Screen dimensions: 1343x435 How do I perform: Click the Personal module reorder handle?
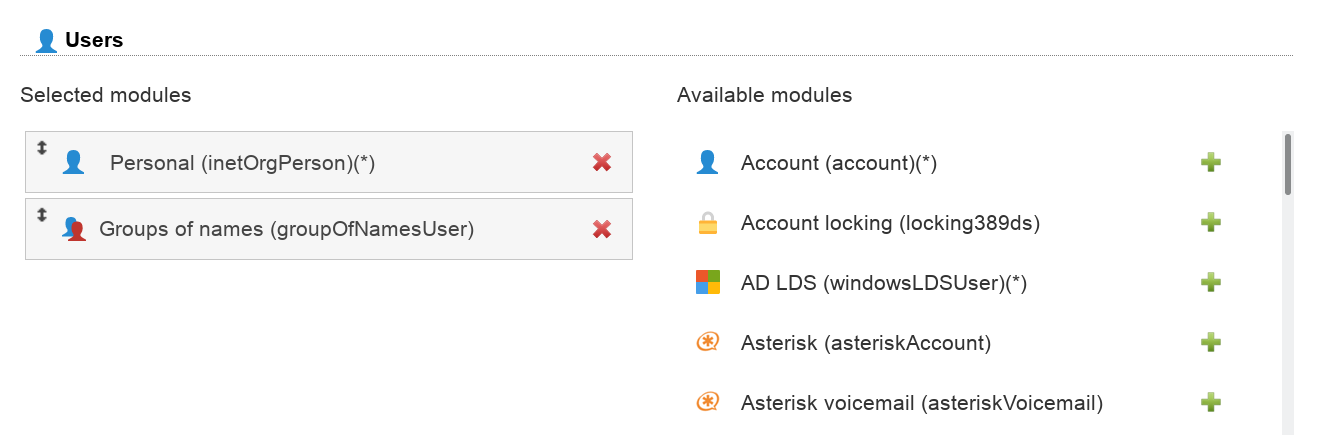(41, 148)
